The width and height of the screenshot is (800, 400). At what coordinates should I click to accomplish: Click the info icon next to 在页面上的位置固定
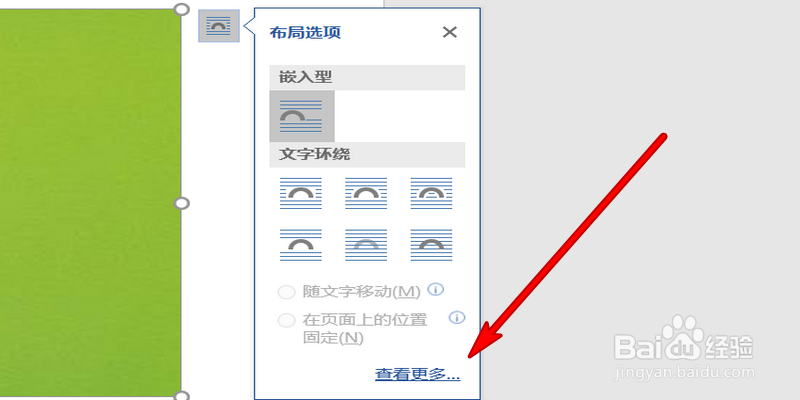457,318
